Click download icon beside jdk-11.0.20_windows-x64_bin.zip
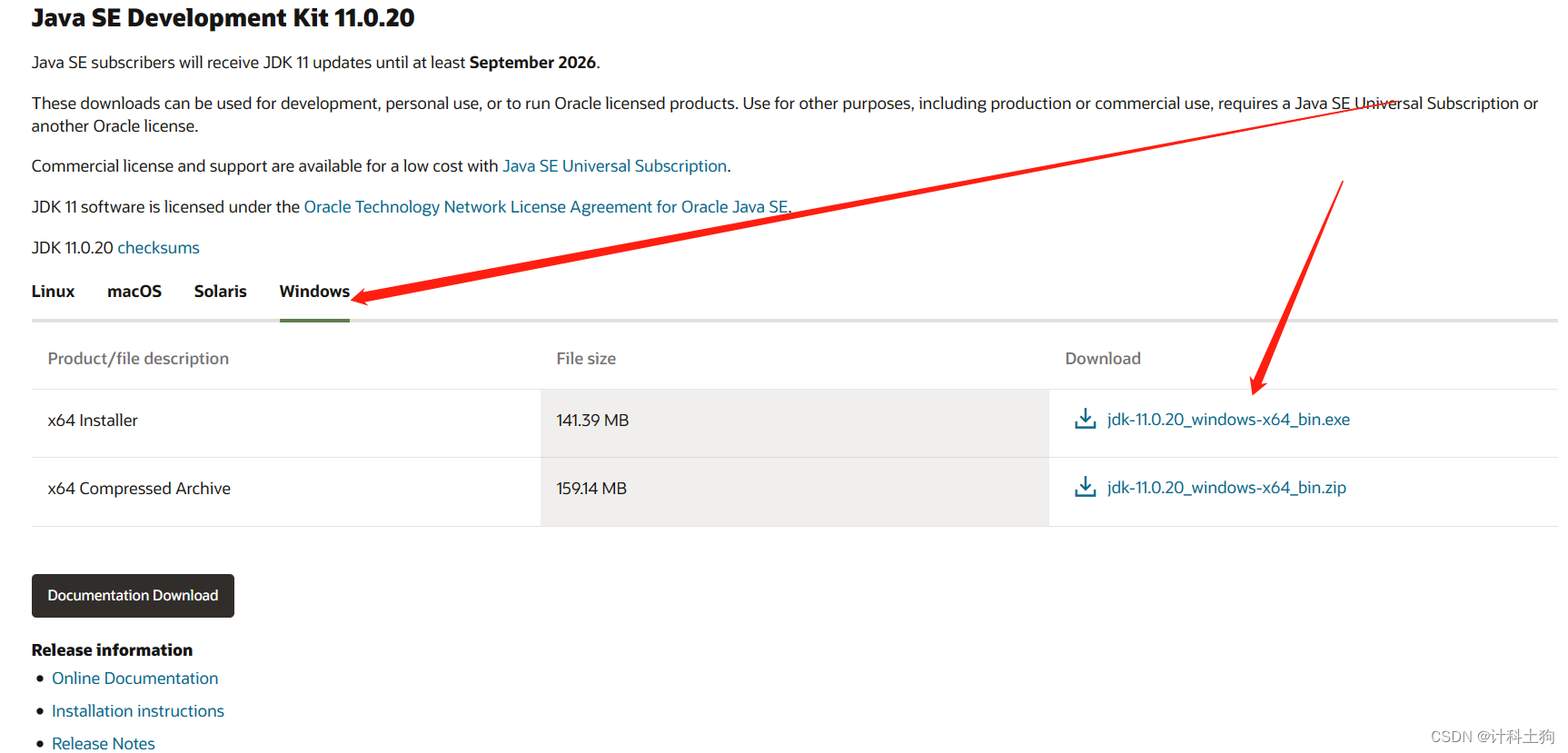Screen dimensions: 1568x753 pyautogui.click(x=1085, y=487)
